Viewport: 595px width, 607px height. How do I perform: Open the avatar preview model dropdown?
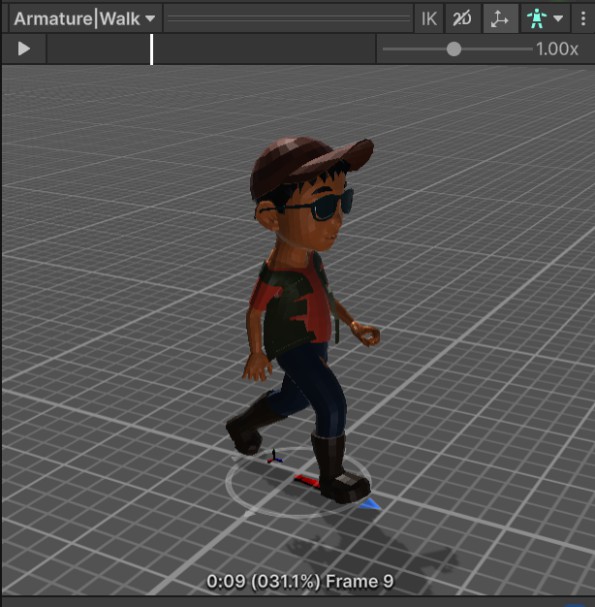click(544, 19)
